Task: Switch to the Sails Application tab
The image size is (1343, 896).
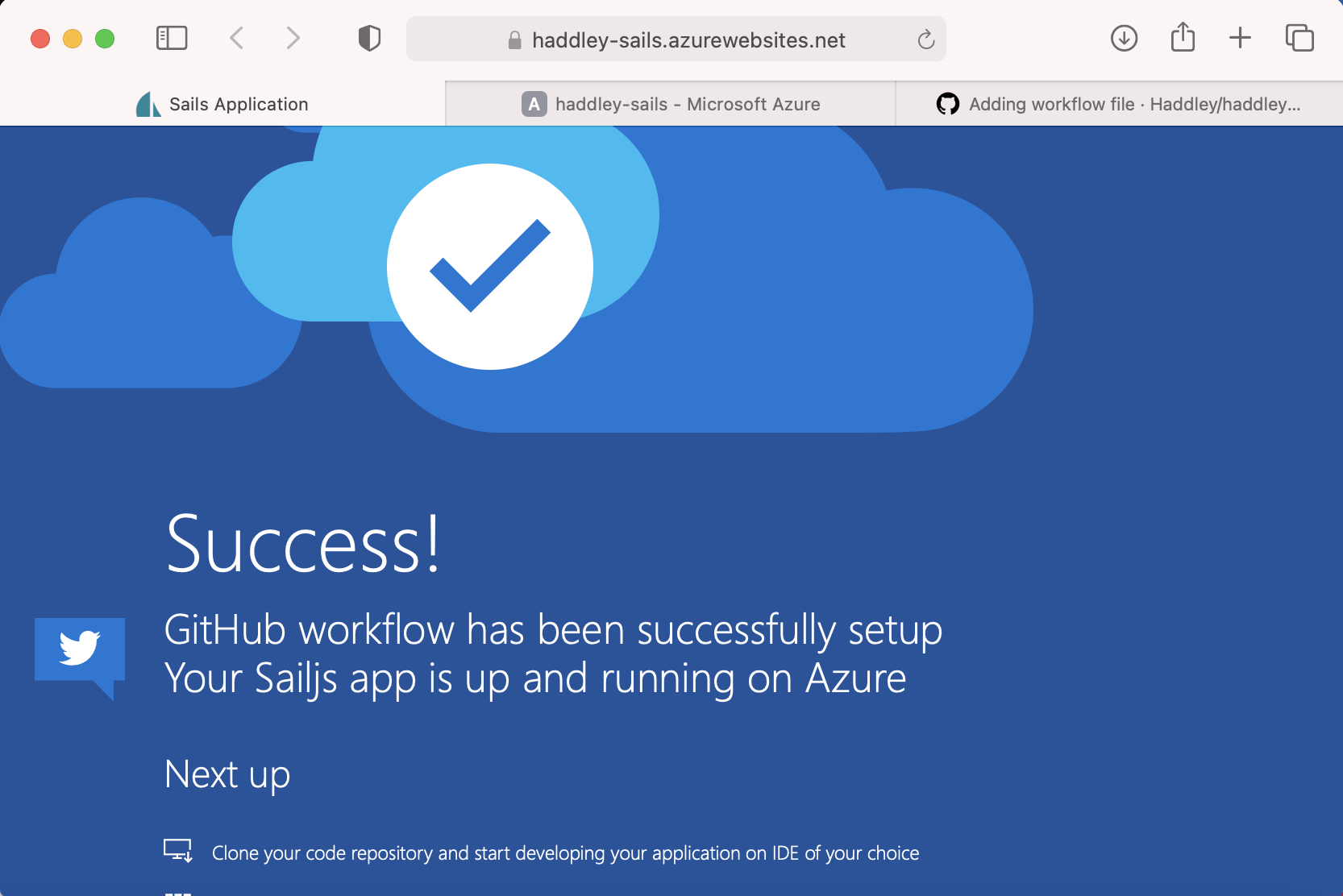Action: click(222, 104)
